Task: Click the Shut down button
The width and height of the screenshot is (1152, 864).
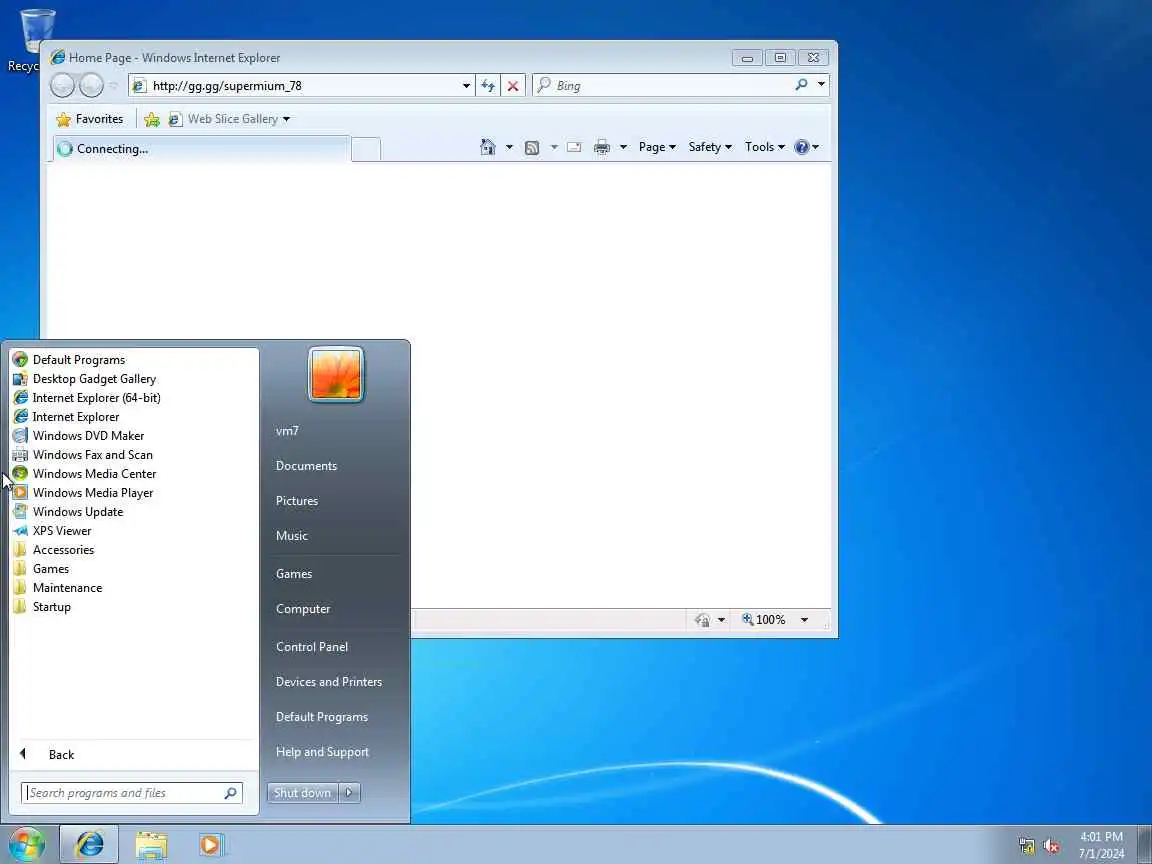Action: click(x=302, y=793)
